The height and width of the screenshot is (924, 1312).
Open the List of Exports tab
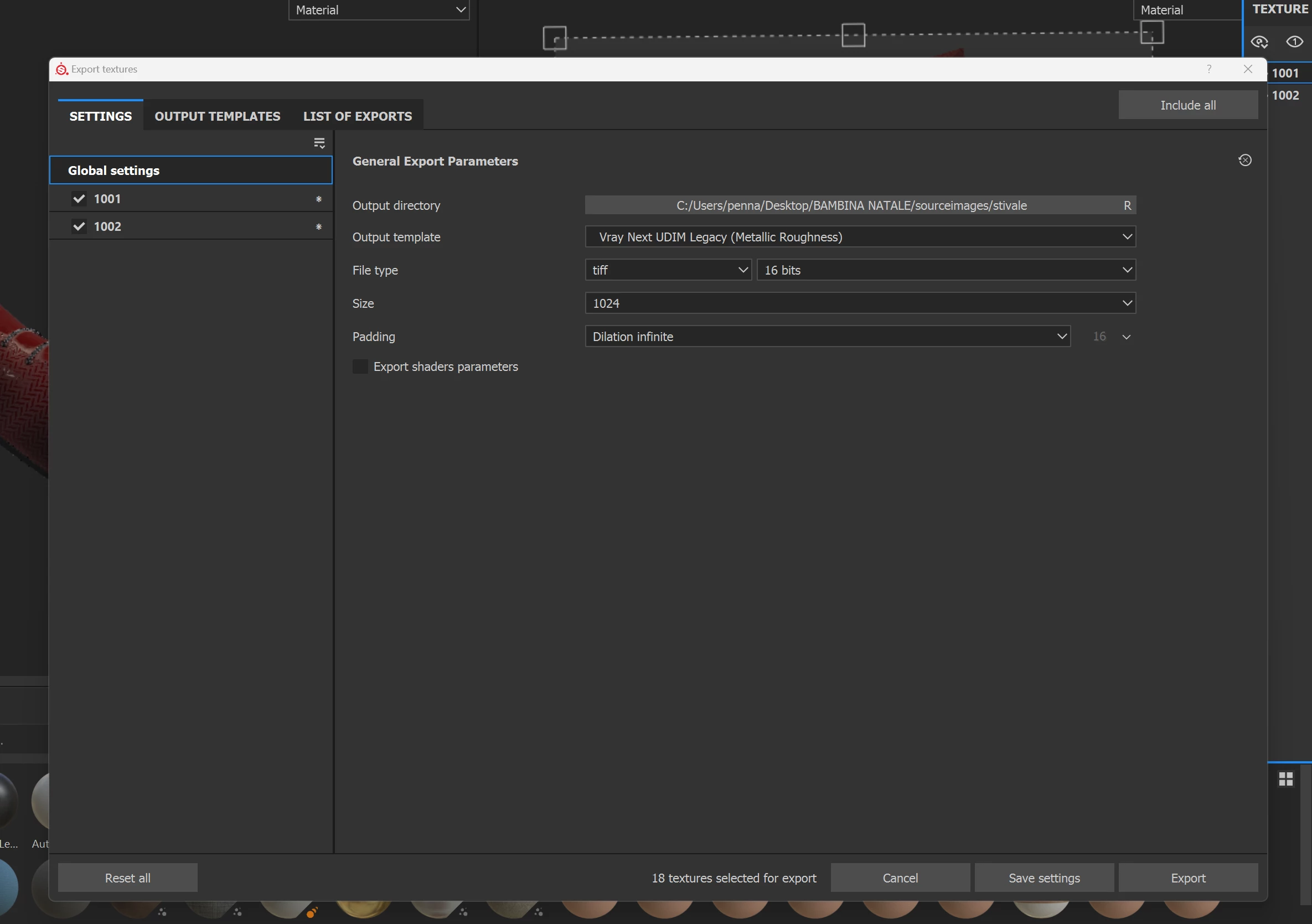(357, 116)
